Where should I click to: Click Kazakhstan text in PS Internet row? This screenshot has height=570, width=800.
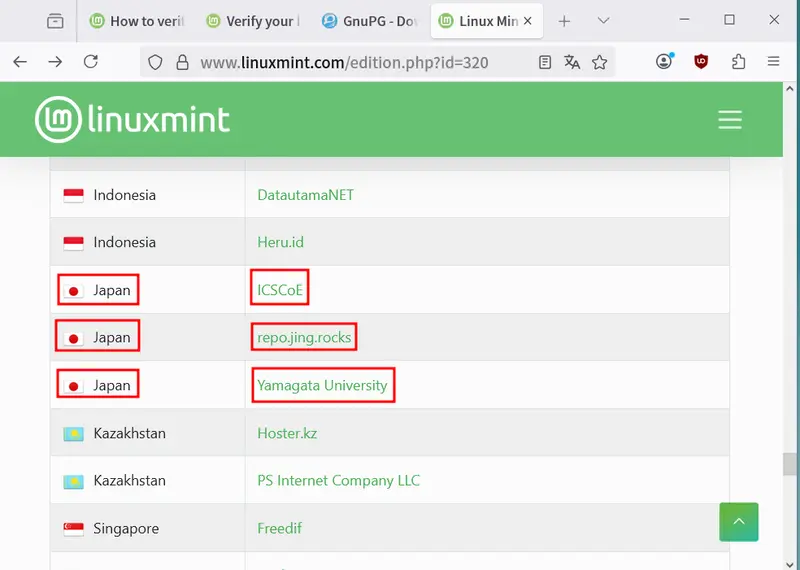click(x=130, y=481)
